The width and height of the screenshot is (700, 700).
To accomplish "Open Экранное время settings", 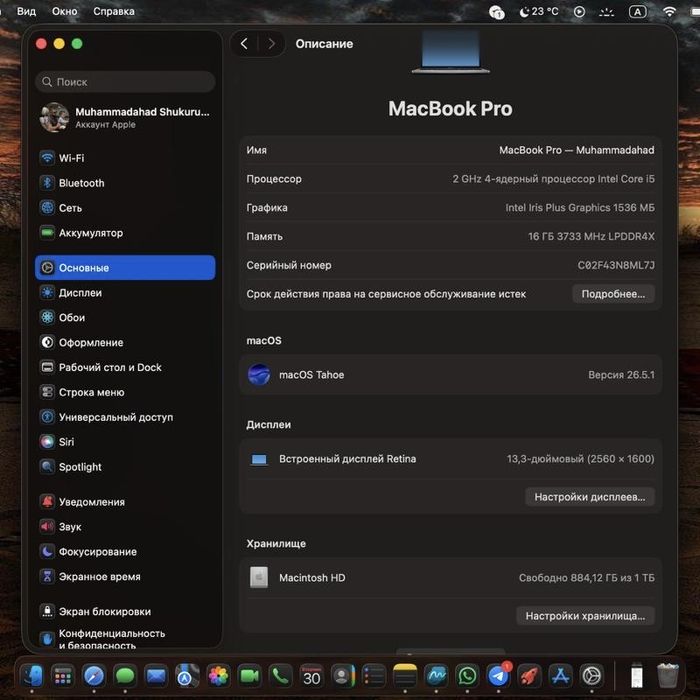I will 125,577.
